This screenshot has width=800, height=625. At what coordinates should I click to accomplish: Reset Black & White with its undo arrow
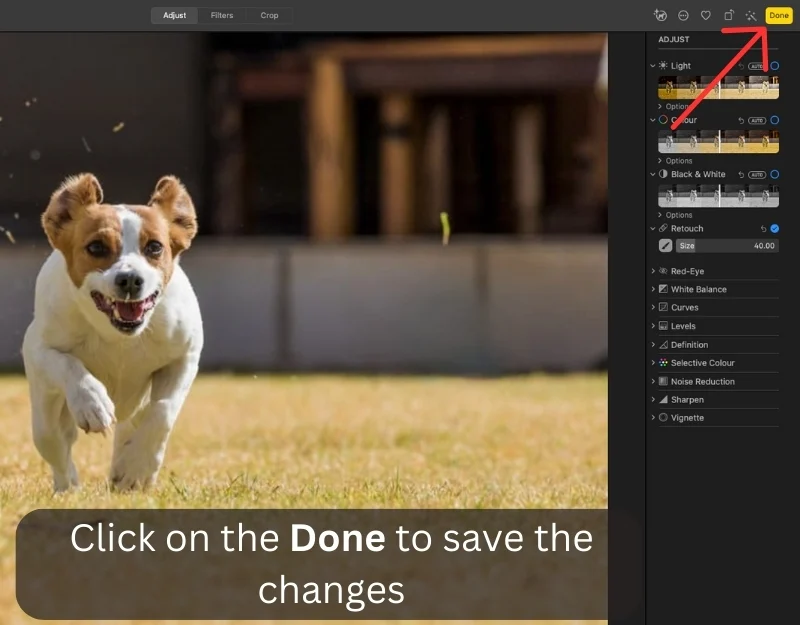(741, 174)
